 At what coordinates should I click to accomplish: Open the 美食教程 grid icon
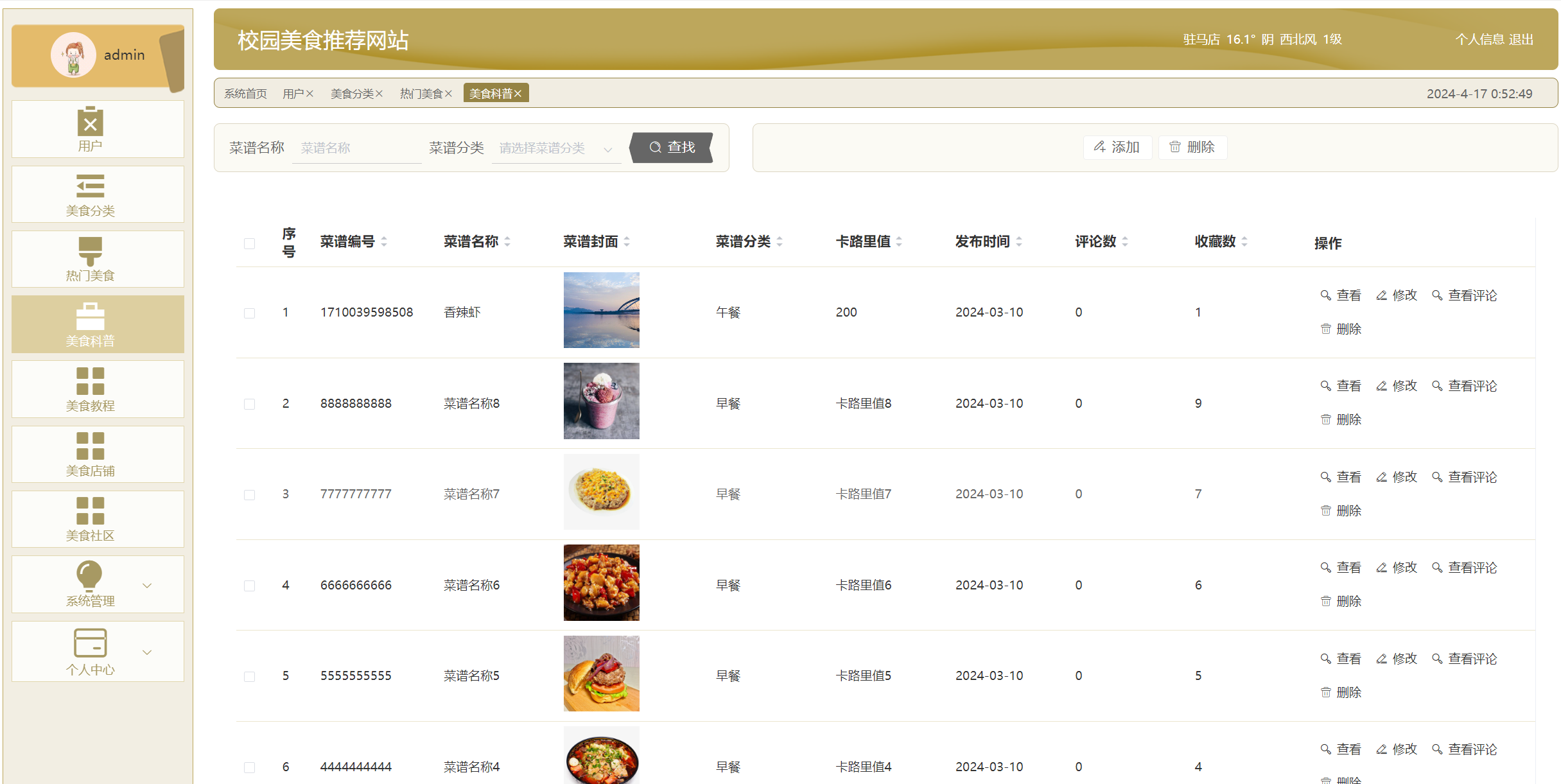tap(90, 381)
